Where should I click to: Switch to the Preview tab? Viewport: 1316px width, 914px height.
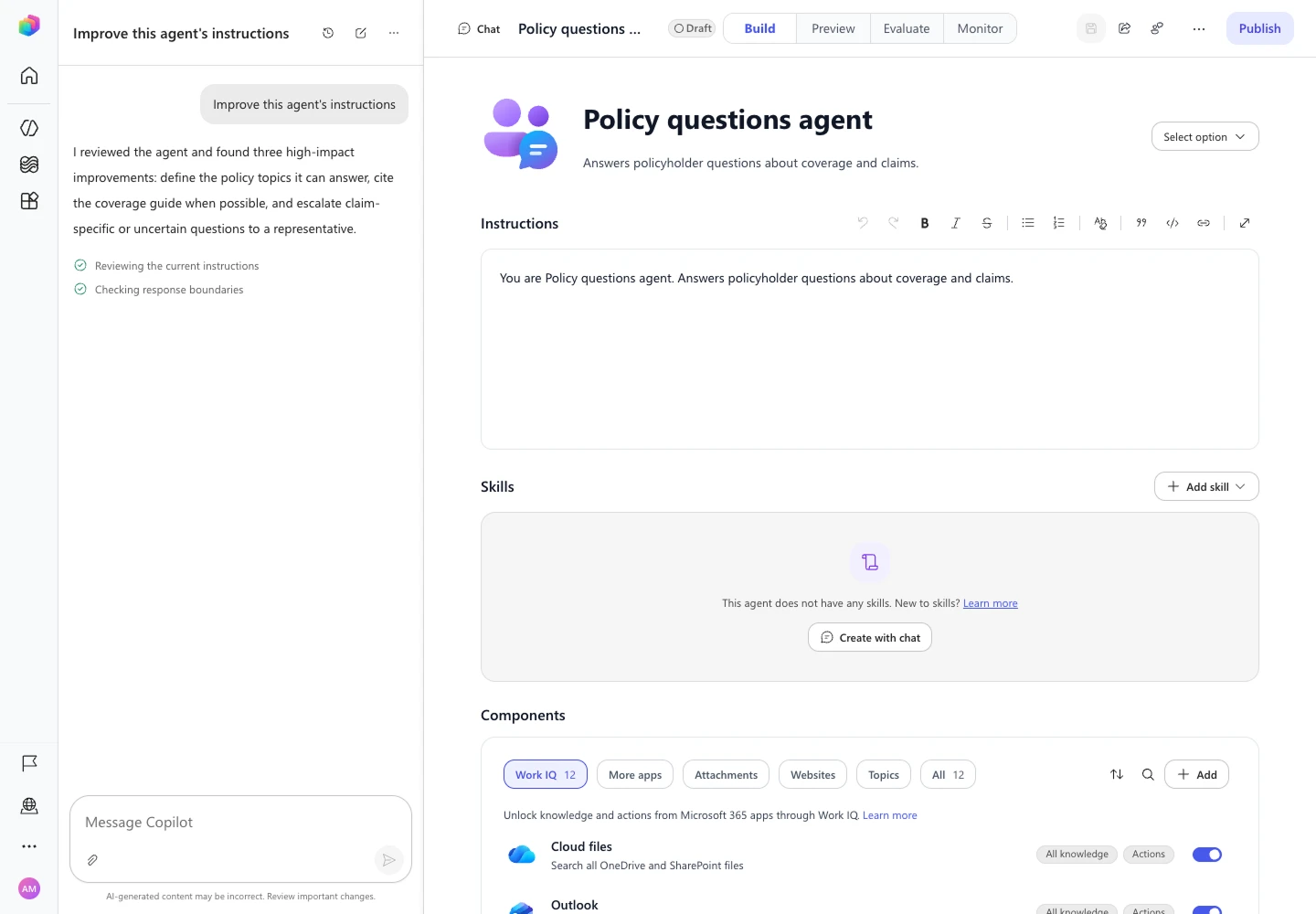tap(833, 28)
